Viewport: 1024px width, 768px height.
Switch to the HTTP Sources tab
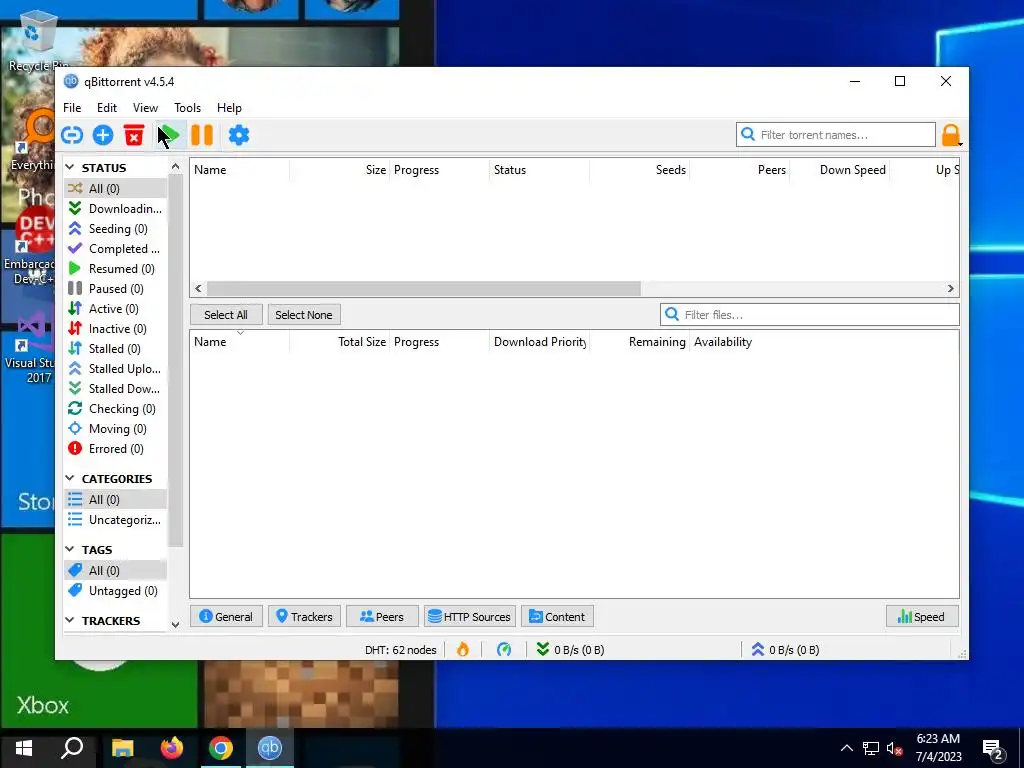pos(470,616)
